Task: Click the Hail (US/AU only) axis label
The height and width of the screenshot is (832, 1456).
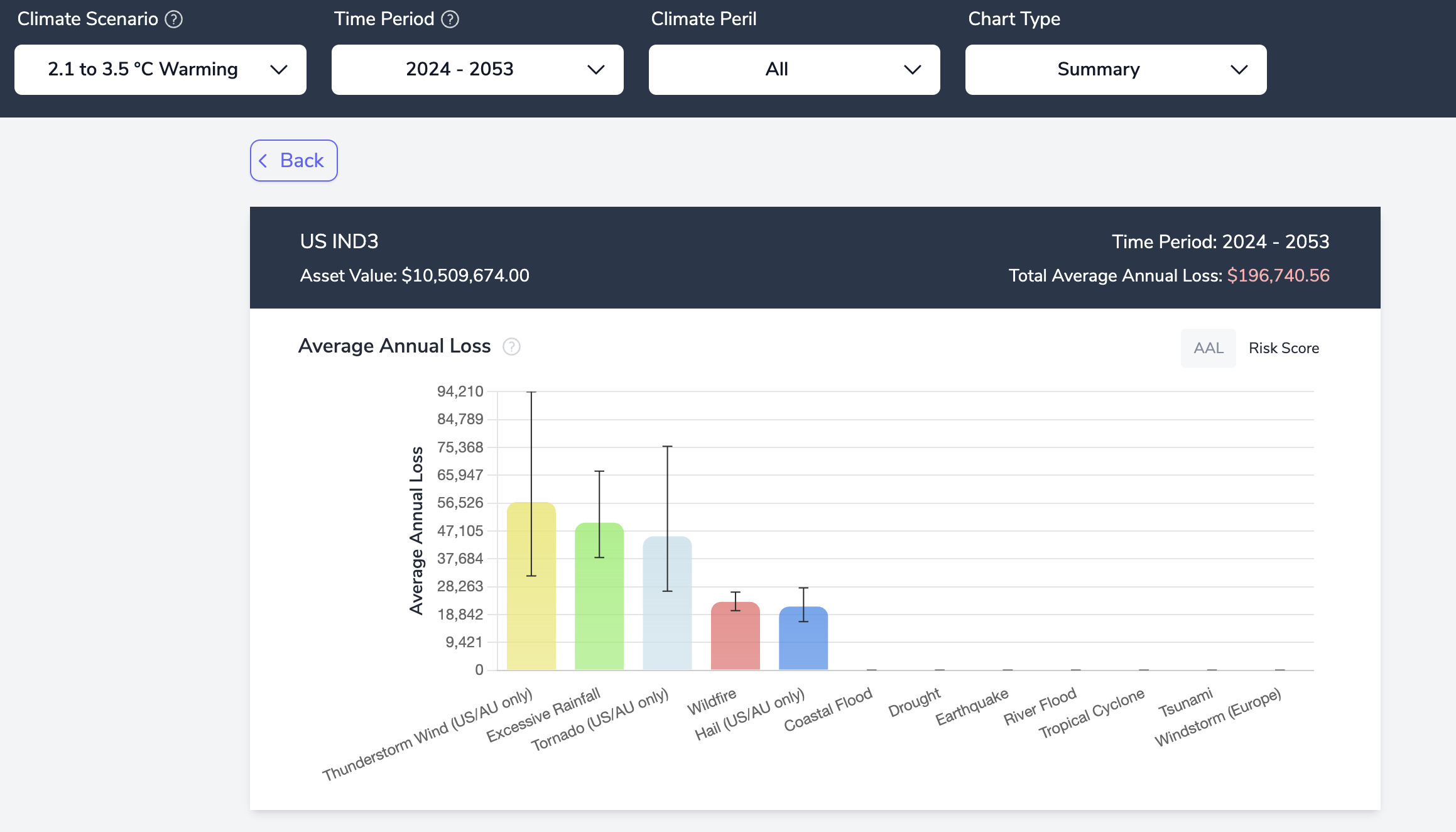Action: (749, 714)
